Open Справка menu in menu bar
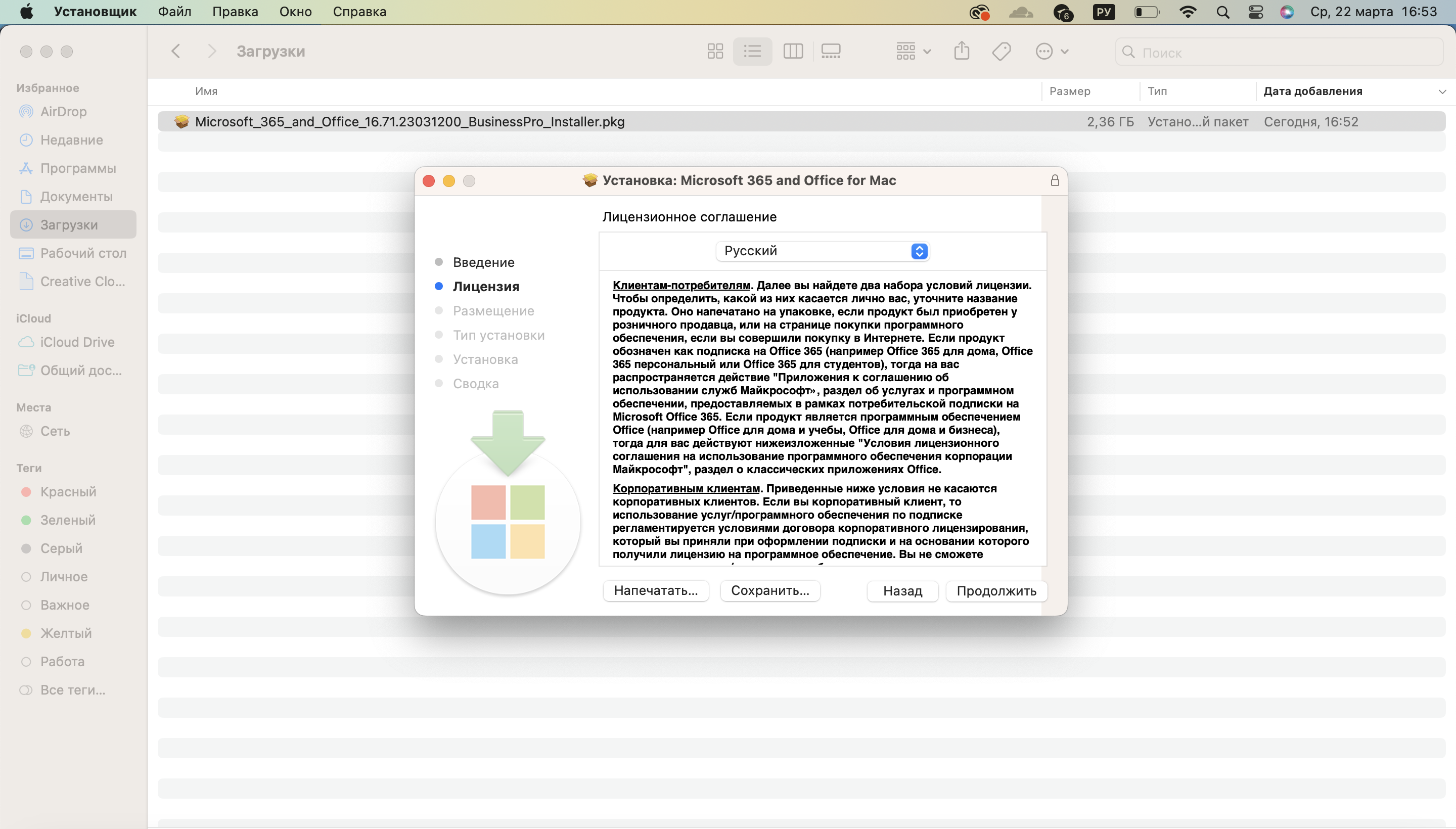The width and height of the screenshot is (1456, 829). 359,12
